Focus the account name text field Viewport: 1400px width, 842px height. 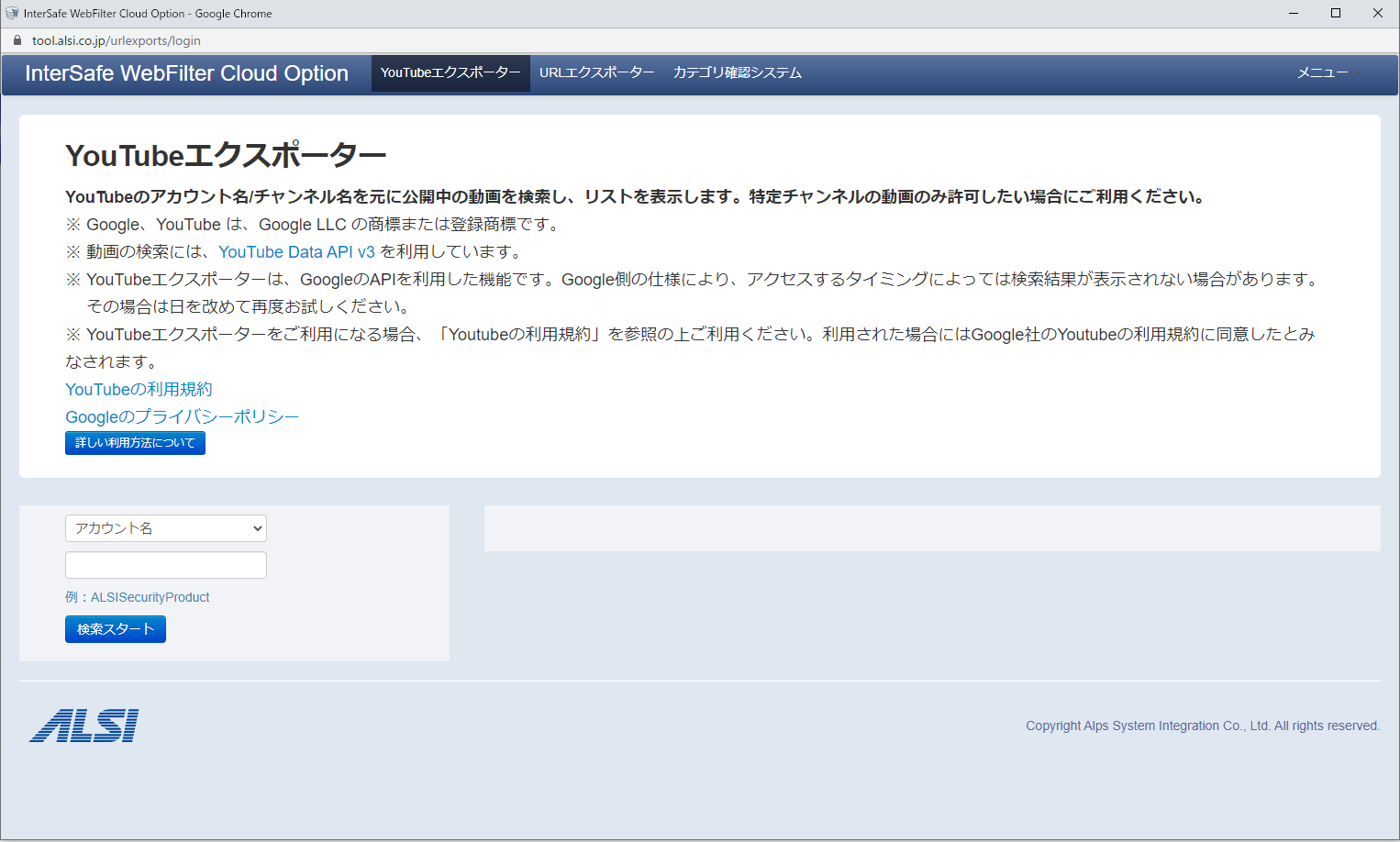point(166,565)
